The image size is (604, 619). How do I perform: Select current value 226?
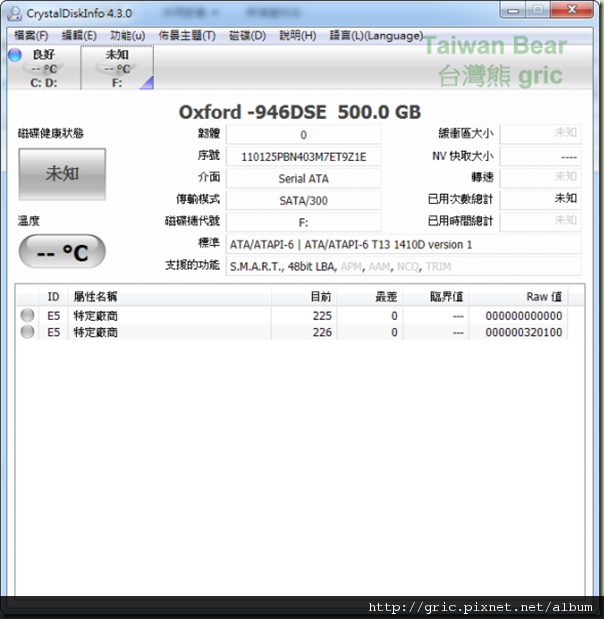[322, 332]
